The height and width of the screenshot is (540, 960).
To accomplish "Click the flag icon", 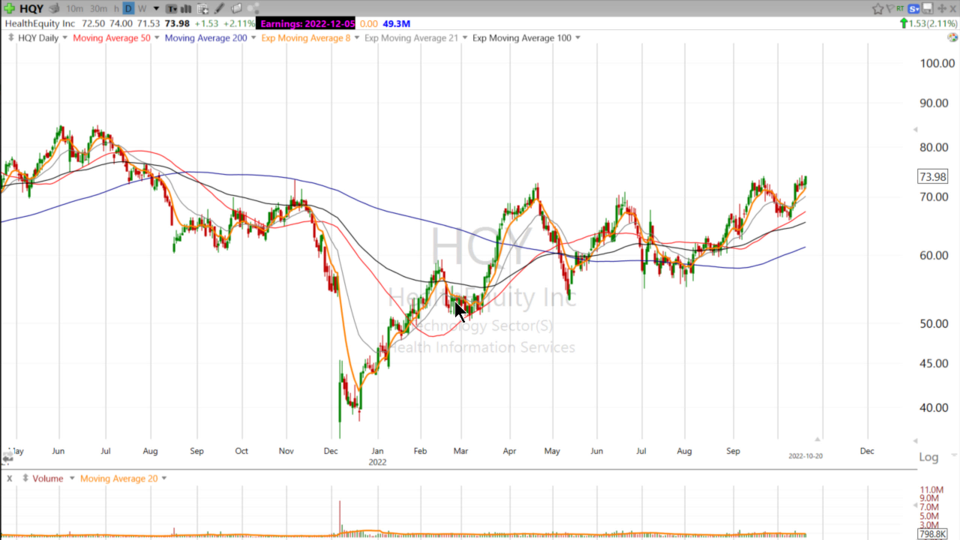I will pyautogui.click(x=890, y=9).
